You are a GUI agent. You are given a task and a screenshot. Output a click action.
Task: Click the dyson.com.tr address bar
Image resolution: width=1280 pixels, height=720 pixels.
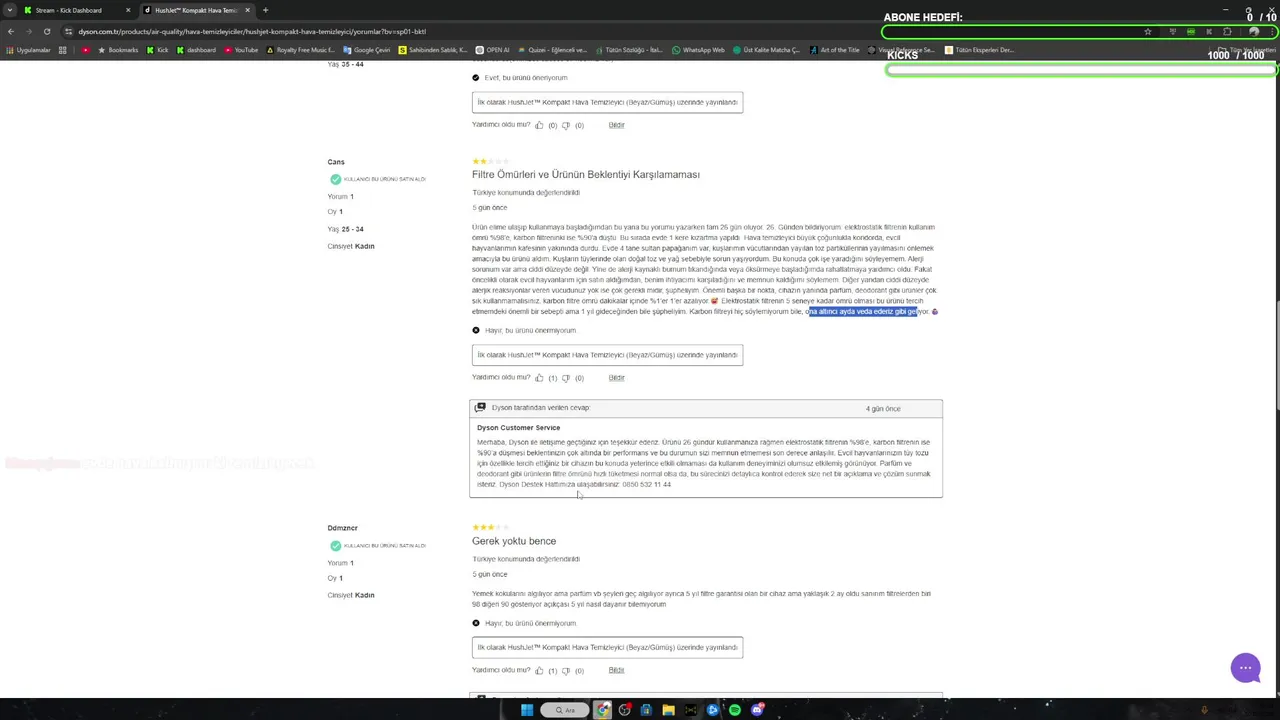pyautogui.click(x=600, y=31)
